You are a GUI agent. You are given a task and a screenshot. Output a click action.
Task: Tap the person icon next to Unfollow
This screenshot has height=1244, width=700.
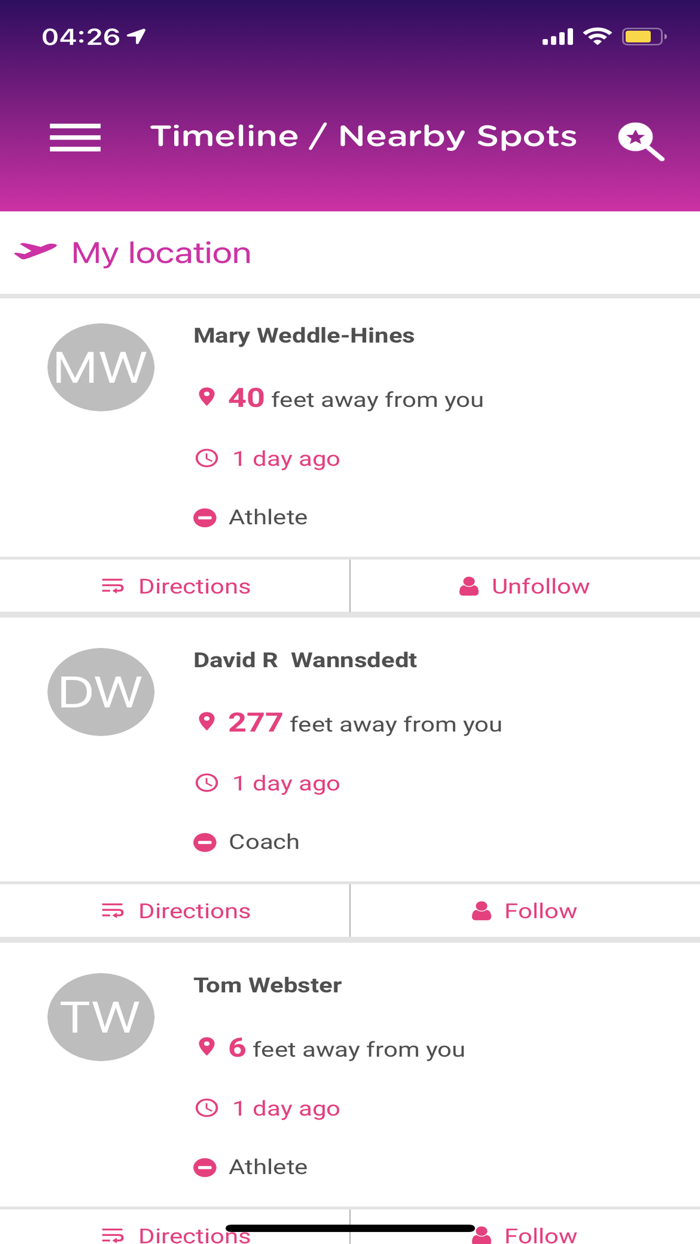(x=470, y=585)
